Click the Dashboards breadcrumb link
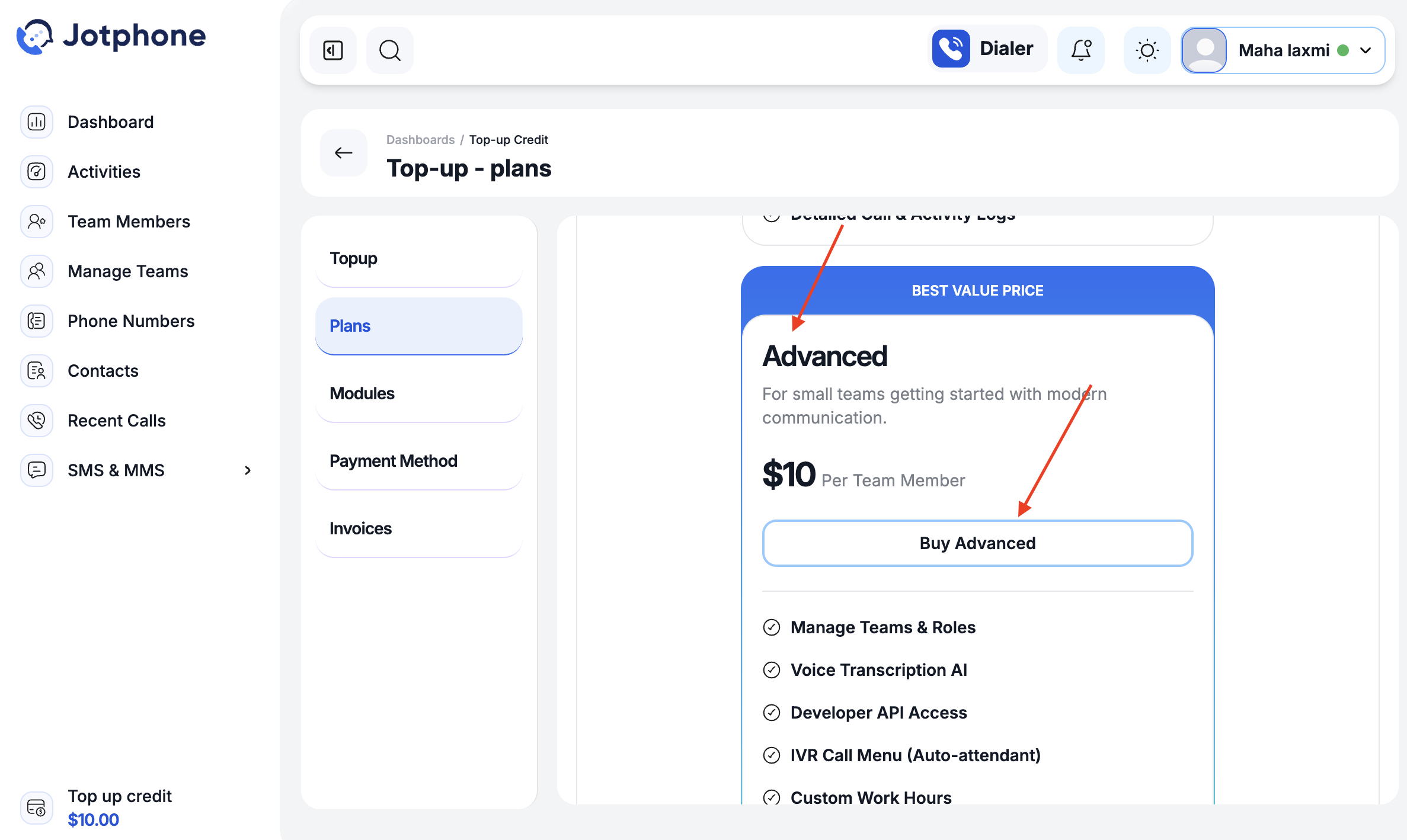Screen dimensions: 1407x840 420,140
